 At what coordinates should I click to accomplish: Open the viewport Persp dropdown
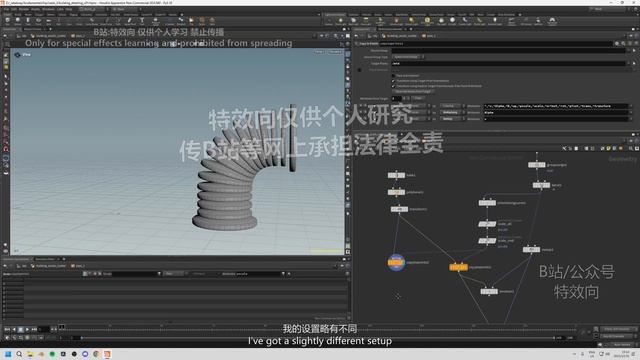319,52
